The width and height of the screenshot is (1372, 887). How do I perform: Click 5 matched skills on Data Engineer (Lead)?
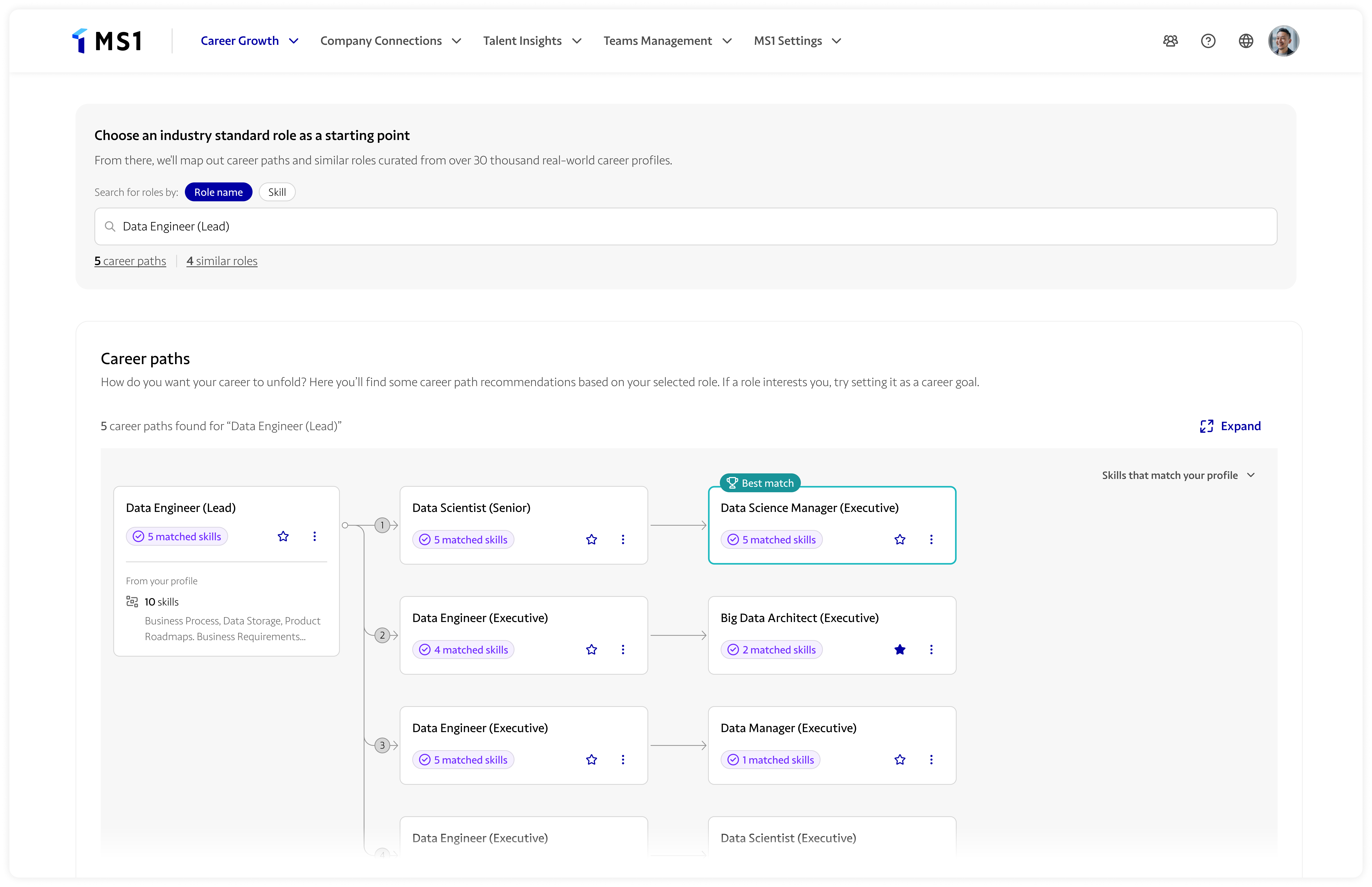click(x=177, y=536)
